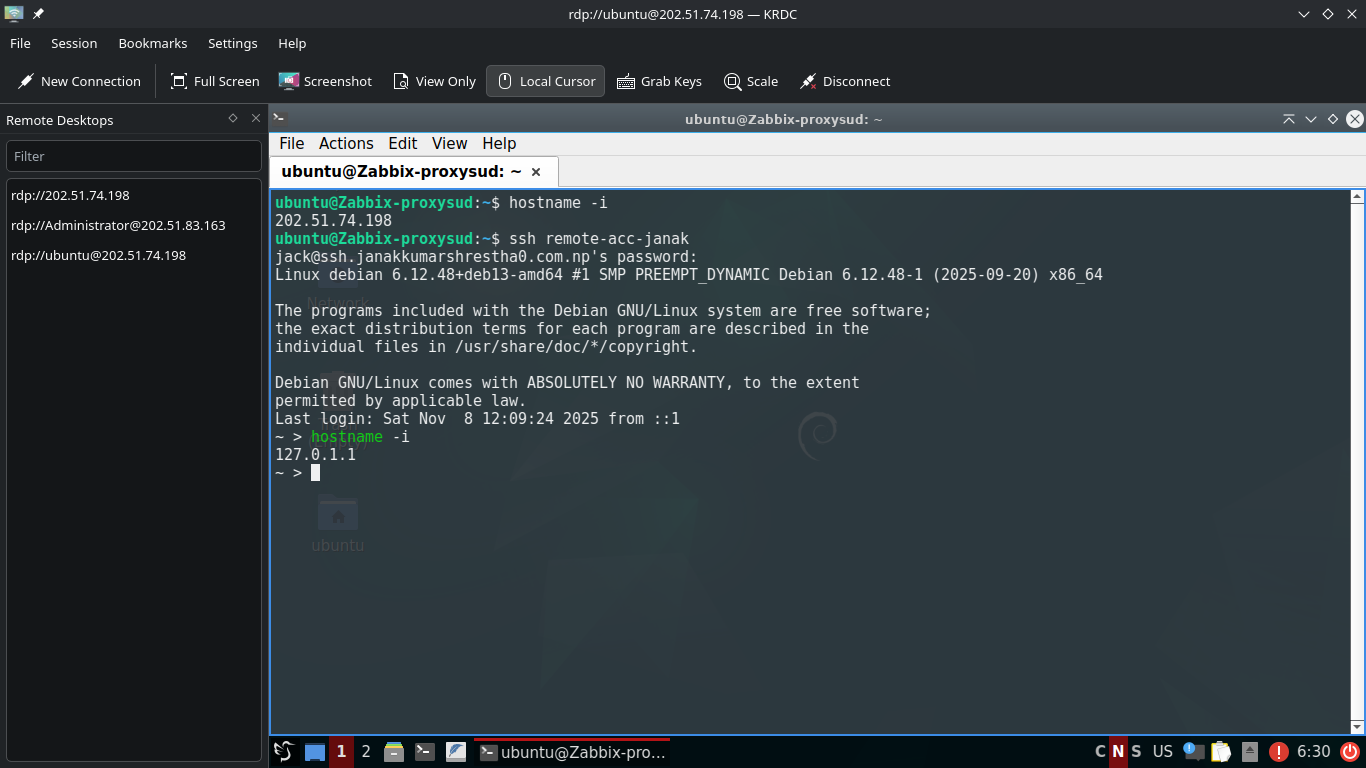Take a Screenshot of the remote session

tap(325, 82)
